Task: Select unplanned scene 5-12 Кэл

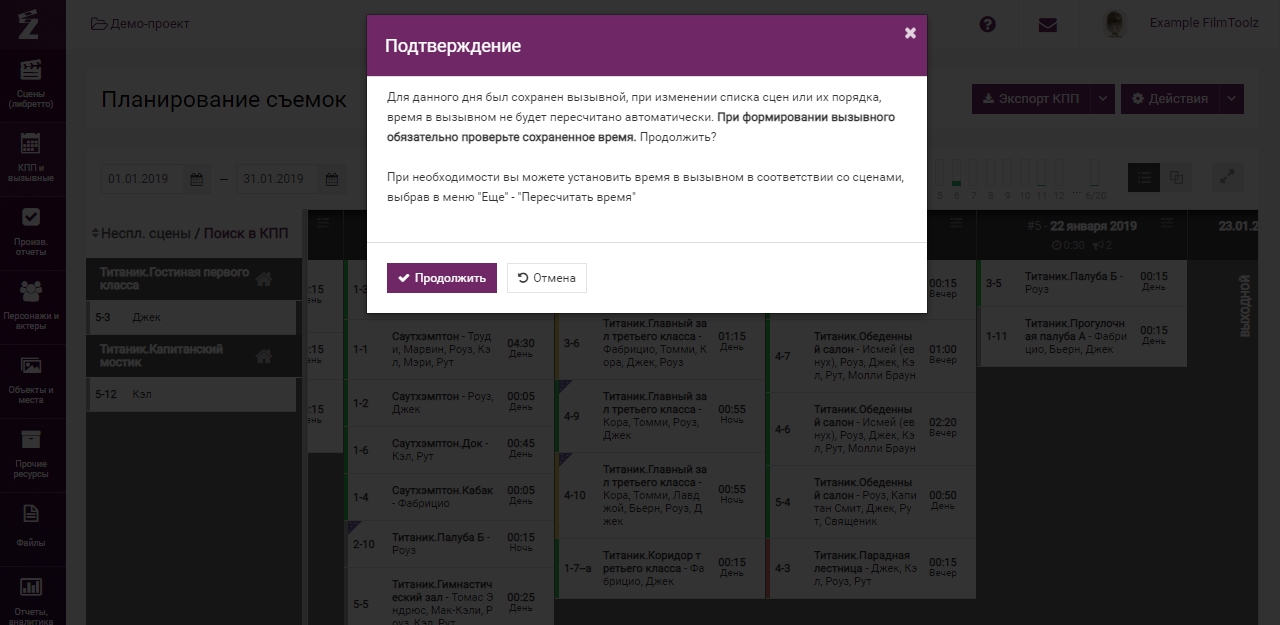Action: 191,394
